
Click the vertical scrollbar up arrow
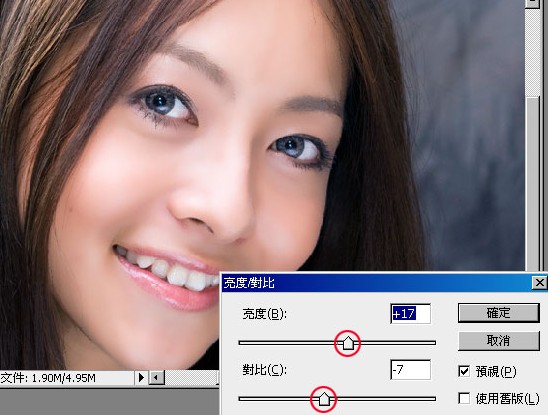click(533, 3)
